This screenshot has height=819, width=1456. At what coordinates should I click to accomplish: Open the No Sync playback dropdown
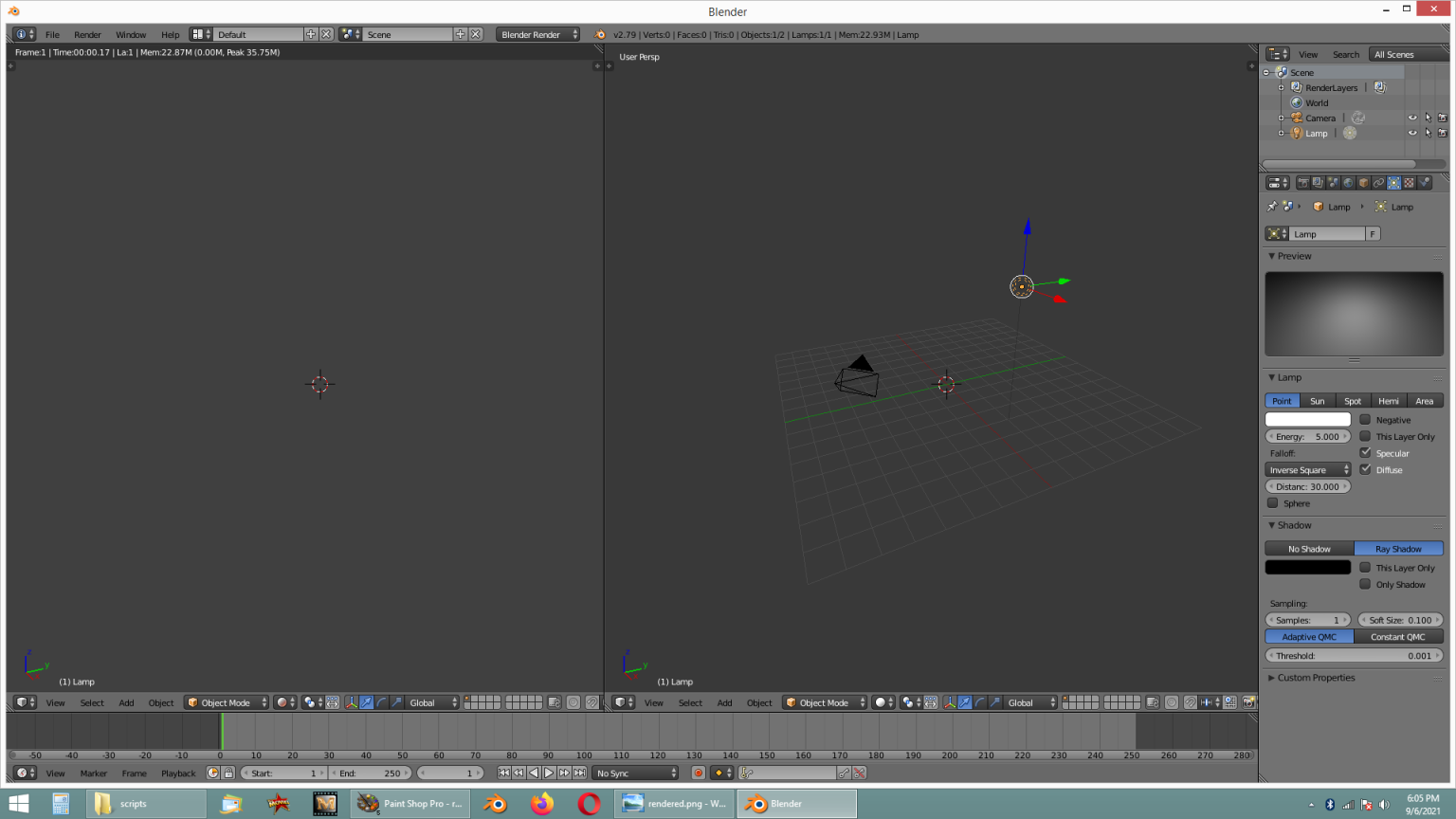pos(636,773)
